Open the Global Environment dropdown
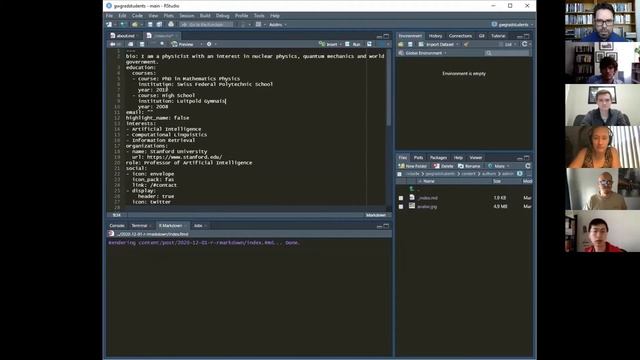The width and height of the screenshot is (640, 360). click(x=423, y=53)
